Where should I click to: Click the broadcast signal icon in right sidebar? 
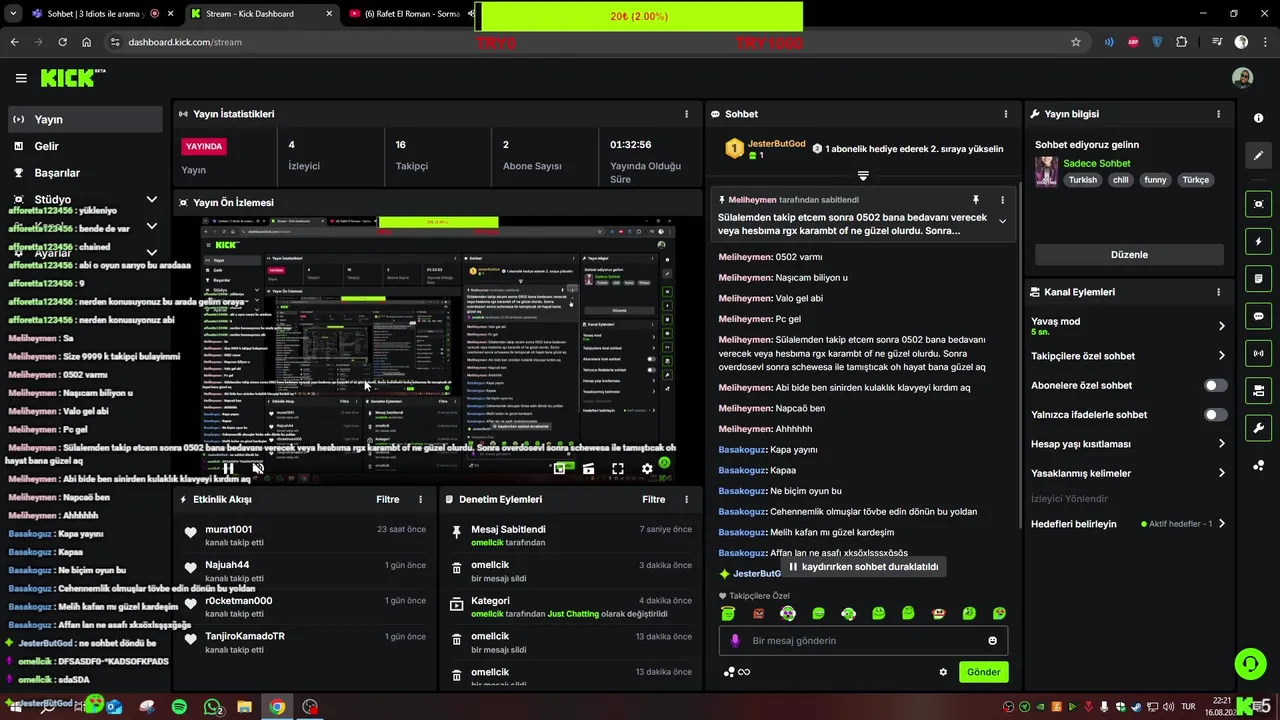point(1258,353)
